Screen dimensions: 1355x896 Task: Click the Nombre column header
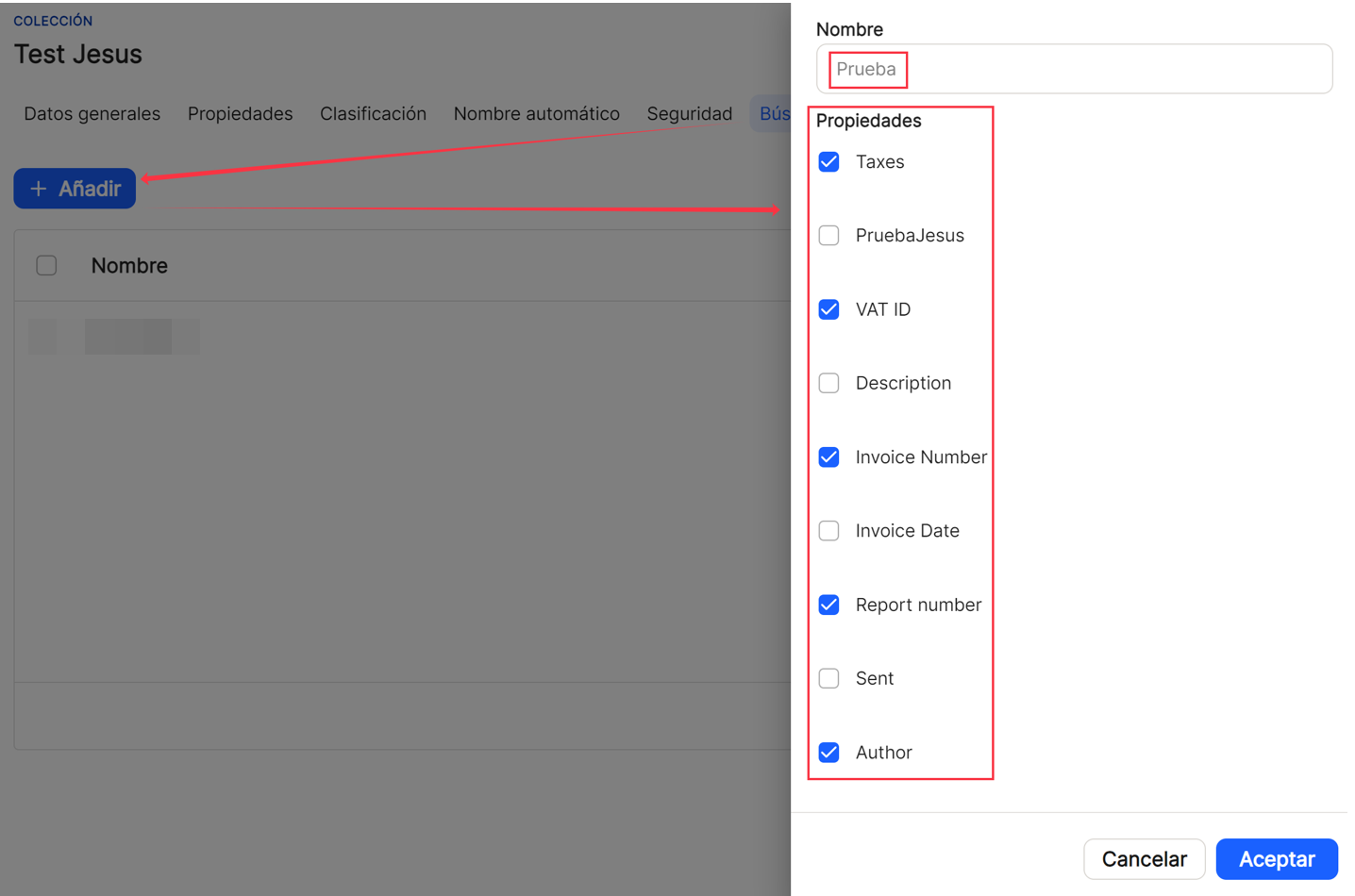pos(129,266)
